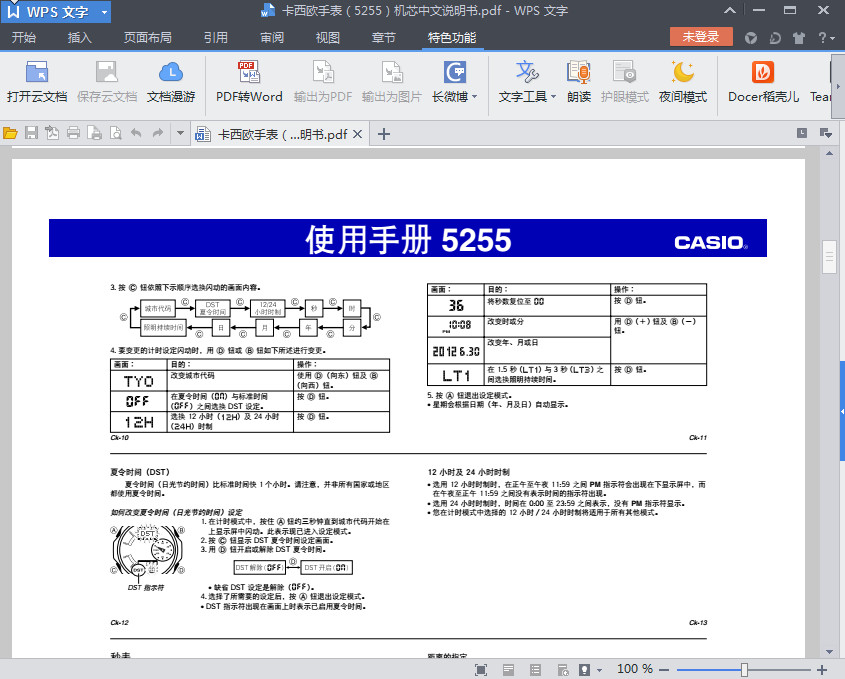Click the zoom slider handle
The width and height of the screenshot is (845, 679).
744,670
